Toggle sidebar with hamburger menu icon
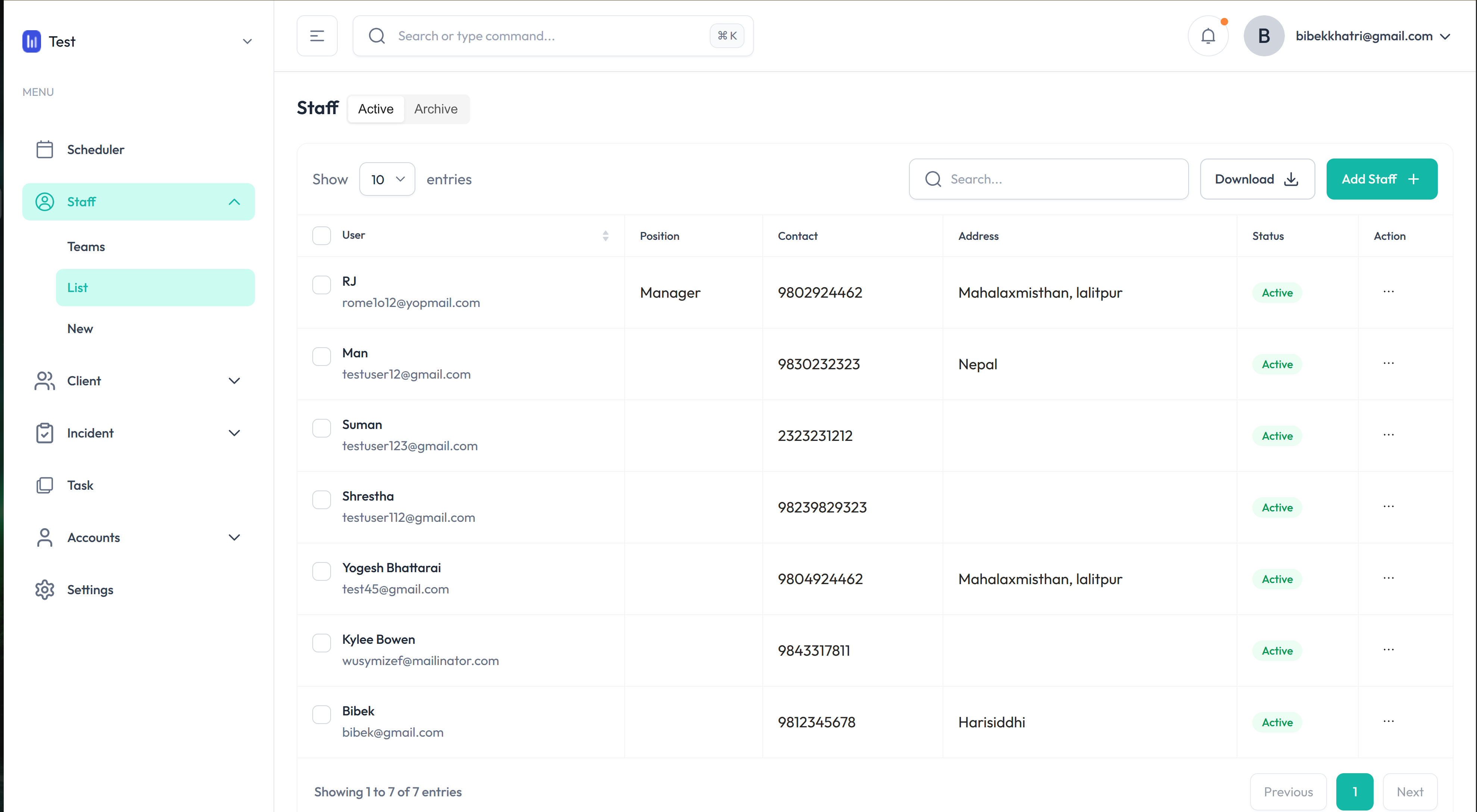The height and width of the screenshot is (812, 1477). tap(317, 36)
